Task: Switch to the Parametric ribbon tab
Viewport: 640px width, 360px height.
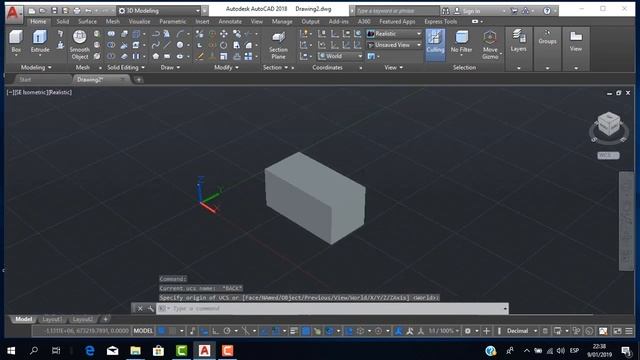Action: [x=173, y=21]
